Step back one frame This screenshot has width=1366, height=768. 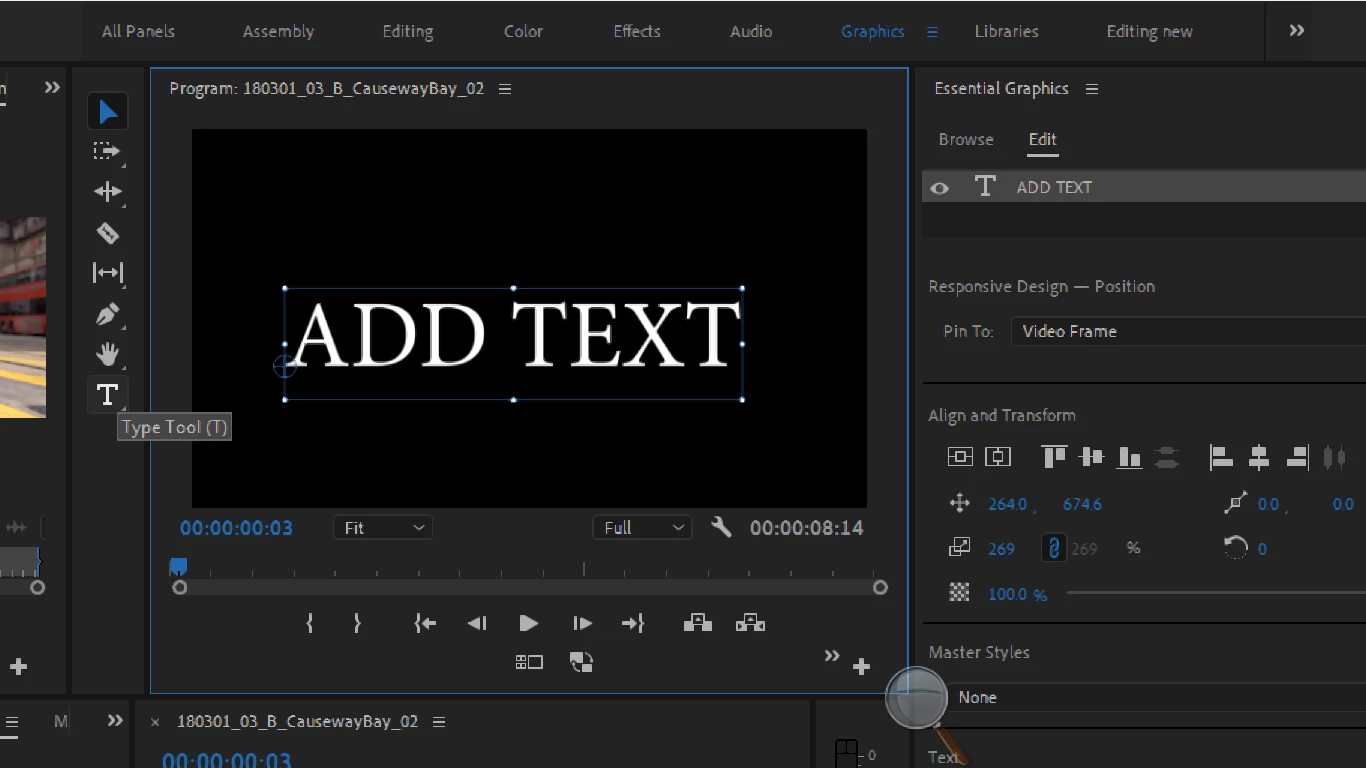pos(477,623)
